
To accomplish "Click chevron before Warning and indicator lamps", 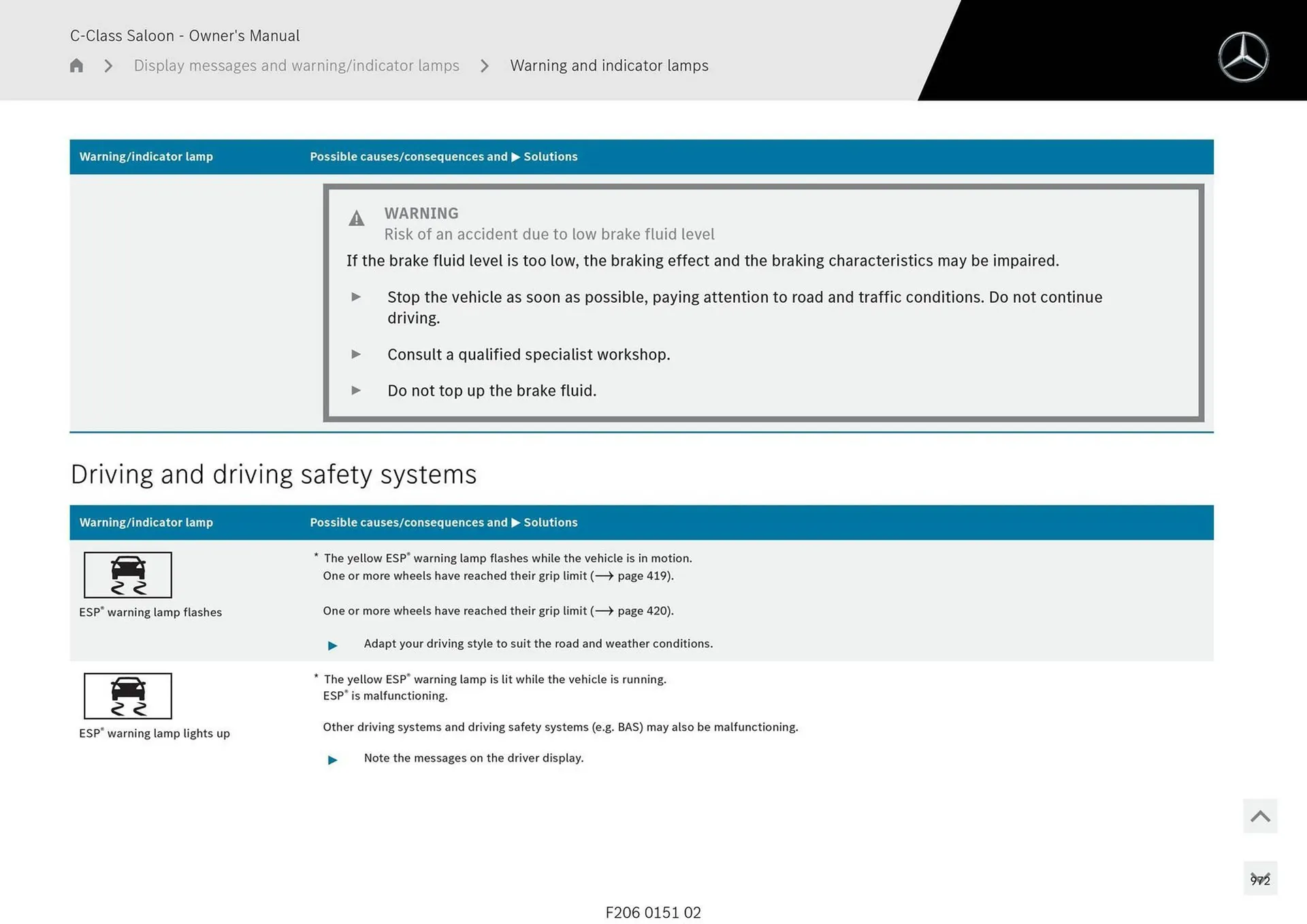I will click(485, 66).
